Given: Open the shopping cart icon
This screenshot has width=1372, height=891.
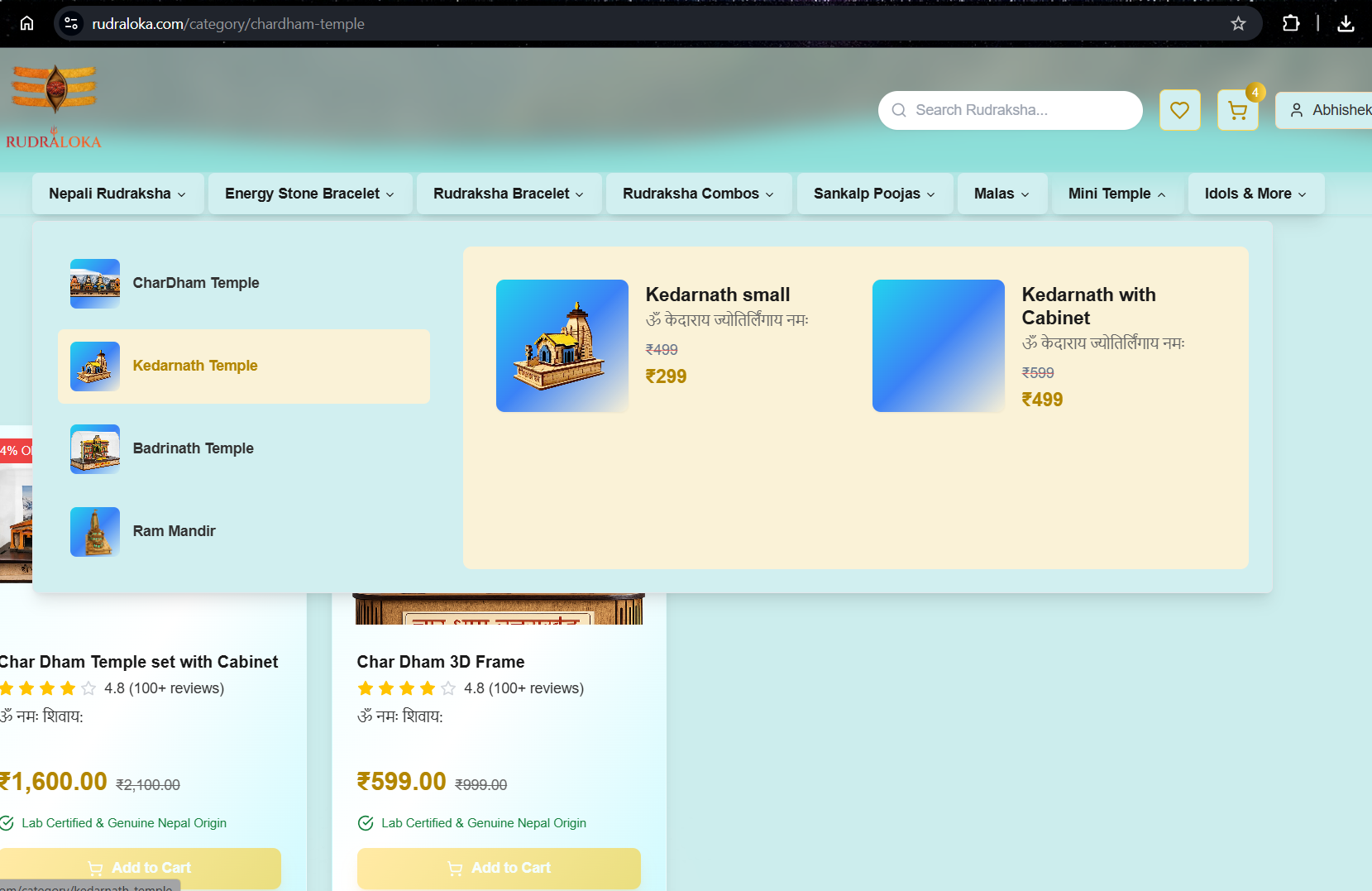Looking at the screenshot, I should pyautogui.click(x=1237, y=110).
